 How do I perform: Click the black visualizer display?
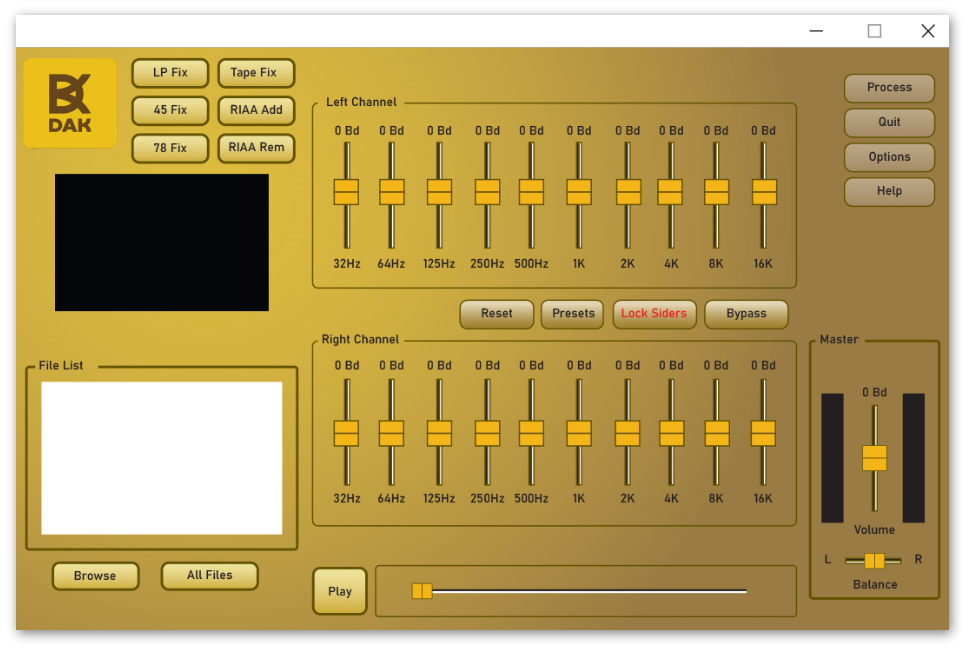162,242
